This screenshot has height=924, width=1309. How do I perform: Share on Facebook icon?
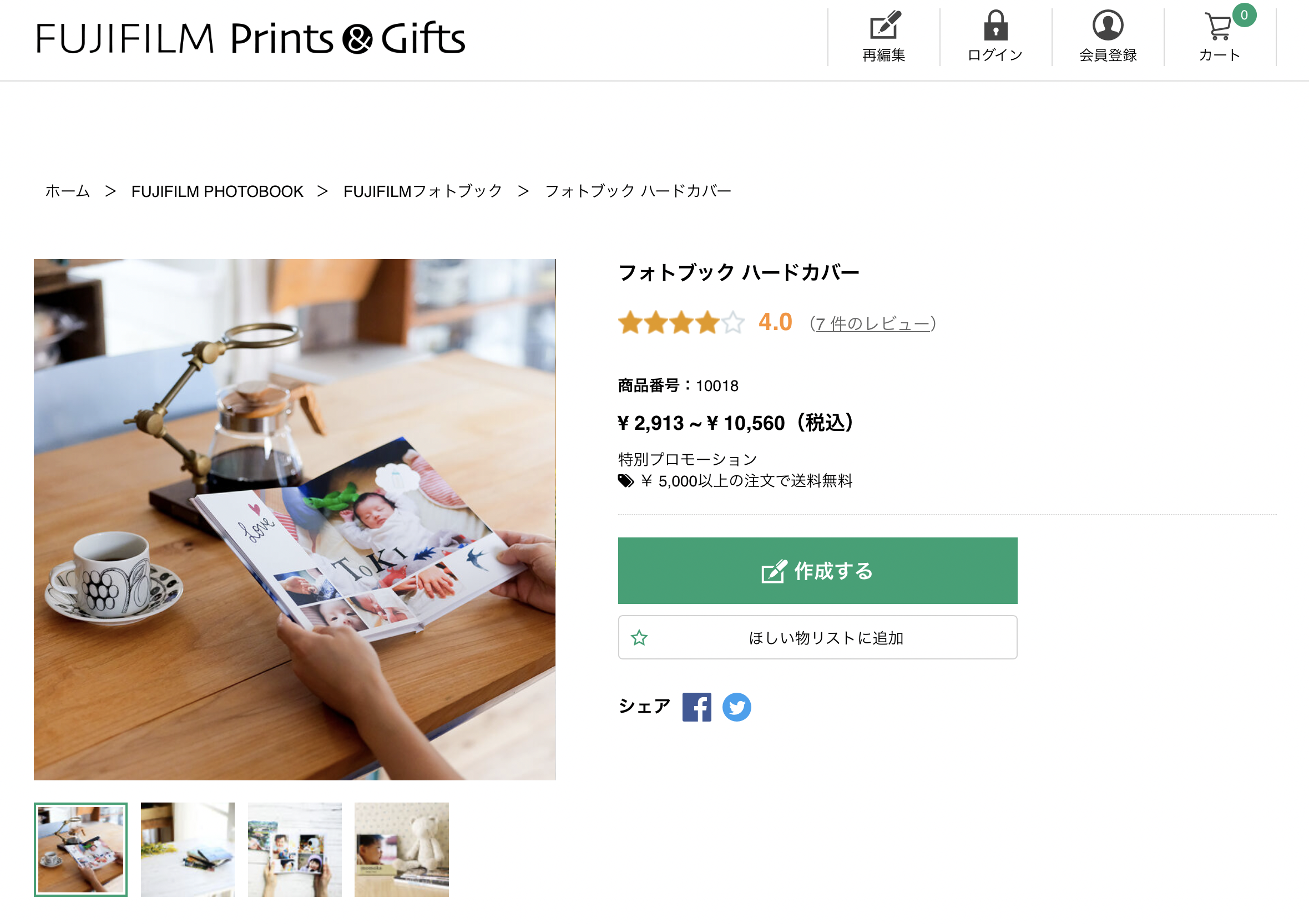point(696,707)
